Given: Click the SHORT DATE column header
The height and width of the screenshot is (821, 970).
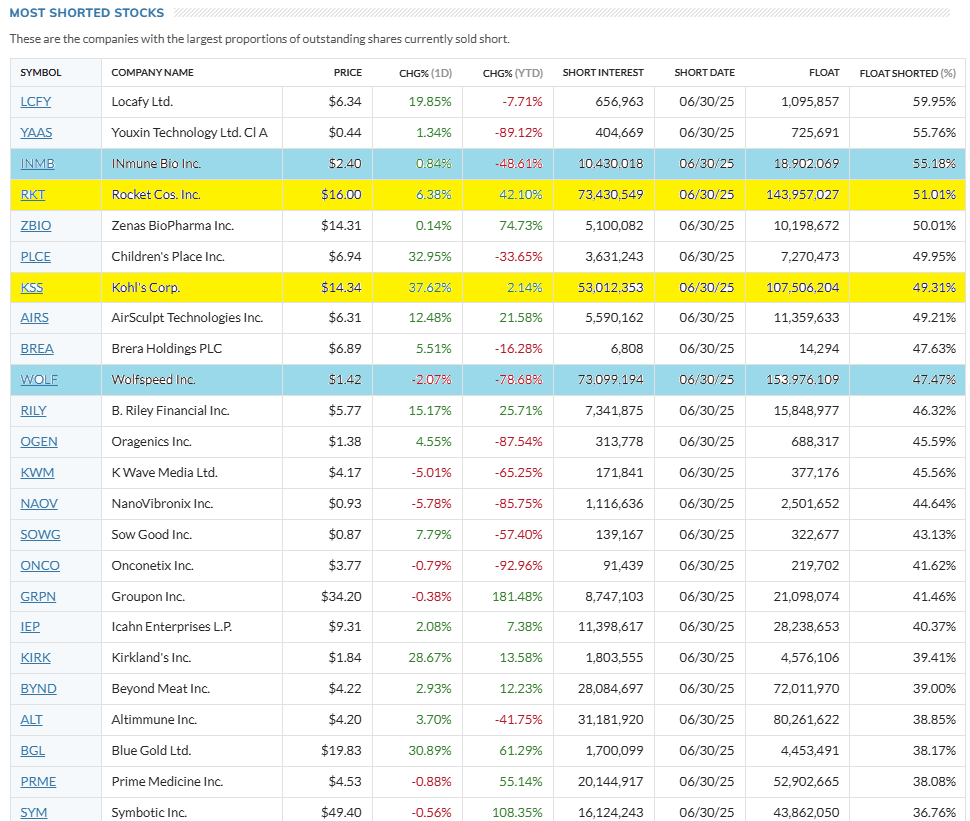Looking at the screenshot, I should [705, 72].
